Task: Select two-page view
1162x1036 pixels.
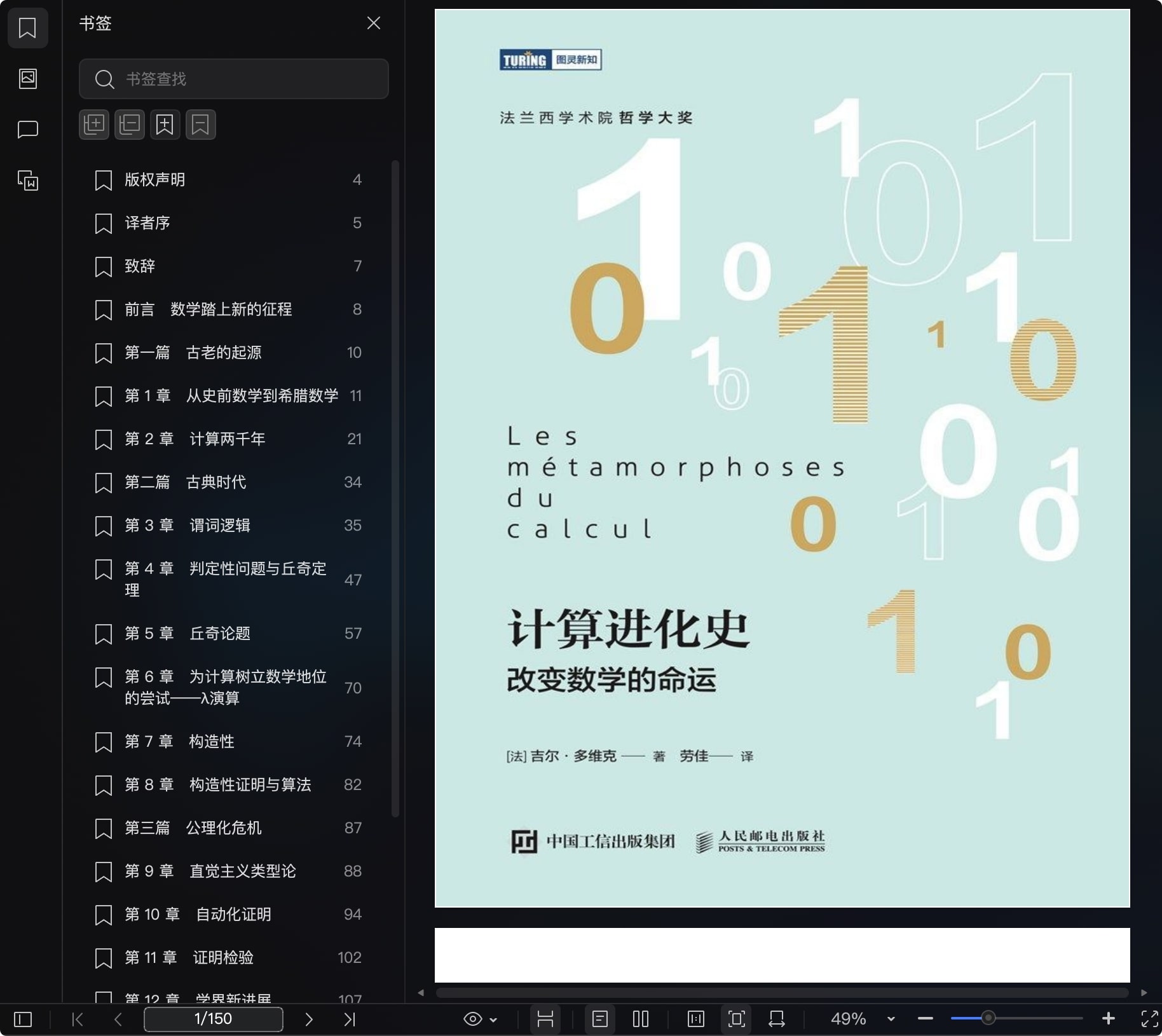Action: tap(641, 1019)
